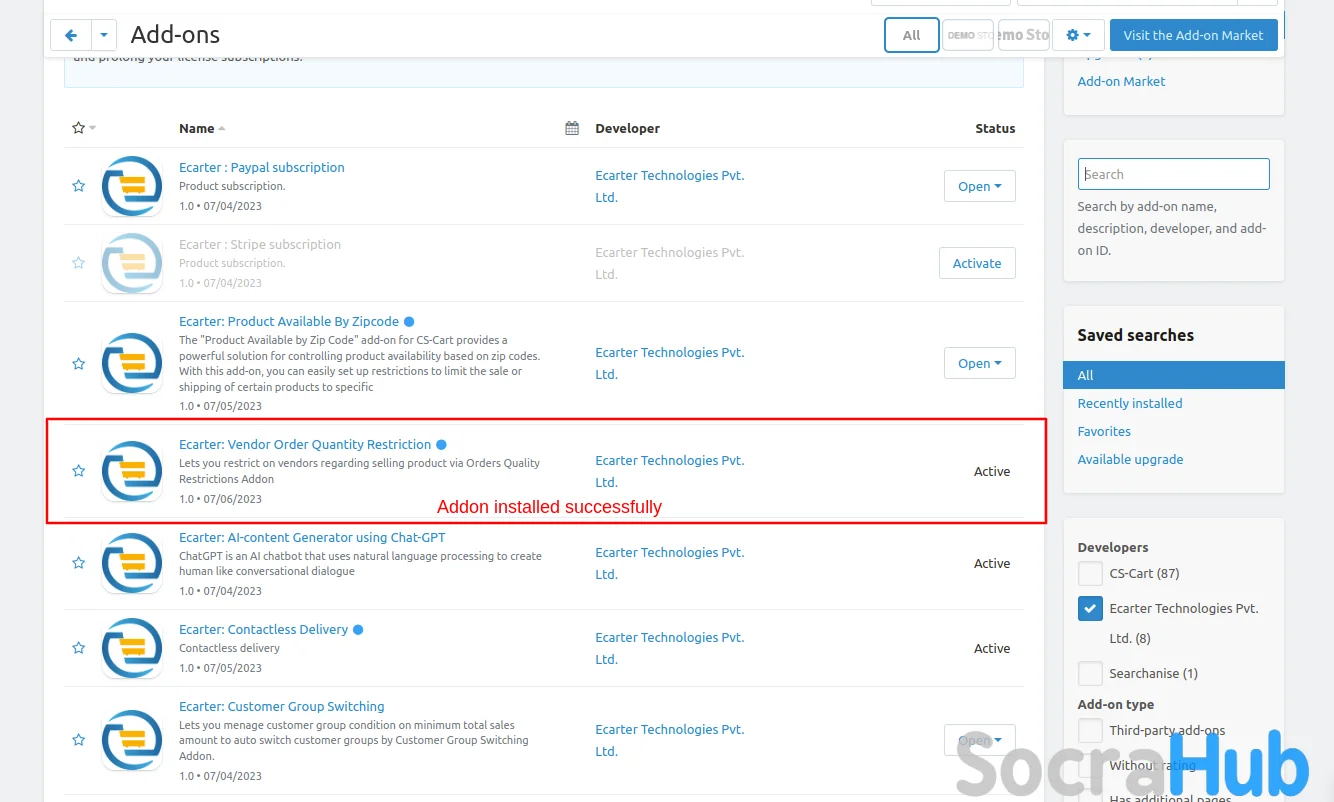1334x802 pixels.
Task: Star the Ecarter Paypal subscription add-on
Action: pos(78,186)
